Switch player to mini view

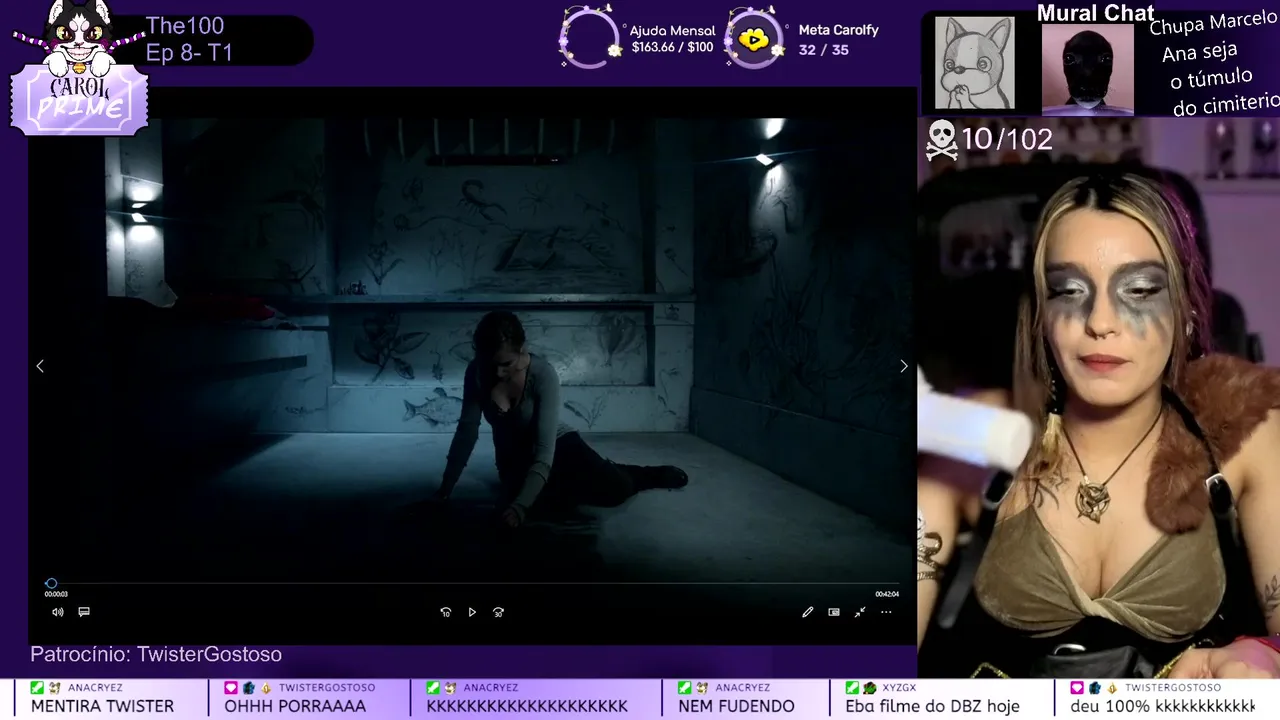click(834, 612)
